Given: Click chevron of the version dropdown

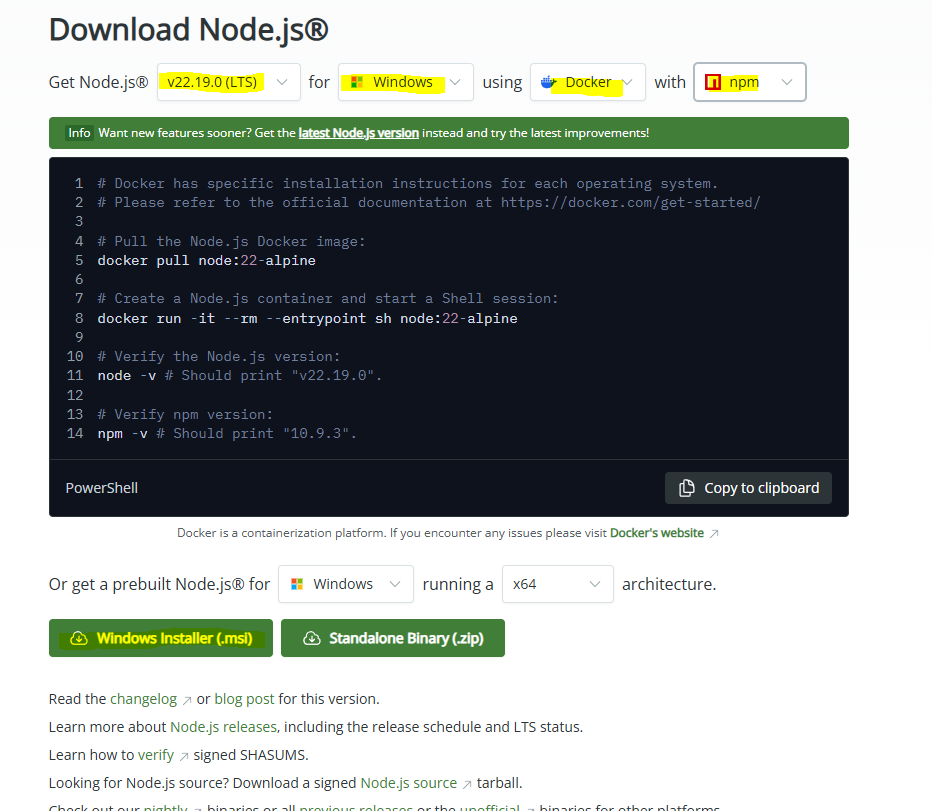Looking at the screenshot, I should 282,82.
